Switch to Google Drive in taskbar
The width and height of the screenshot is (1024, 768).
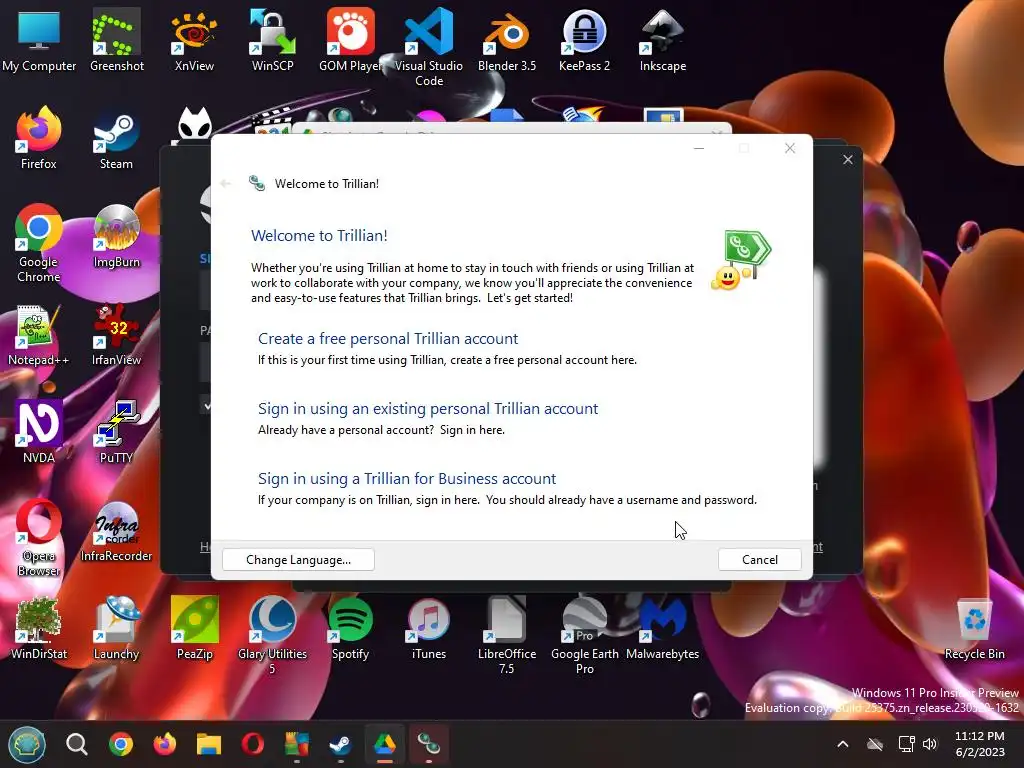[385, 744]
